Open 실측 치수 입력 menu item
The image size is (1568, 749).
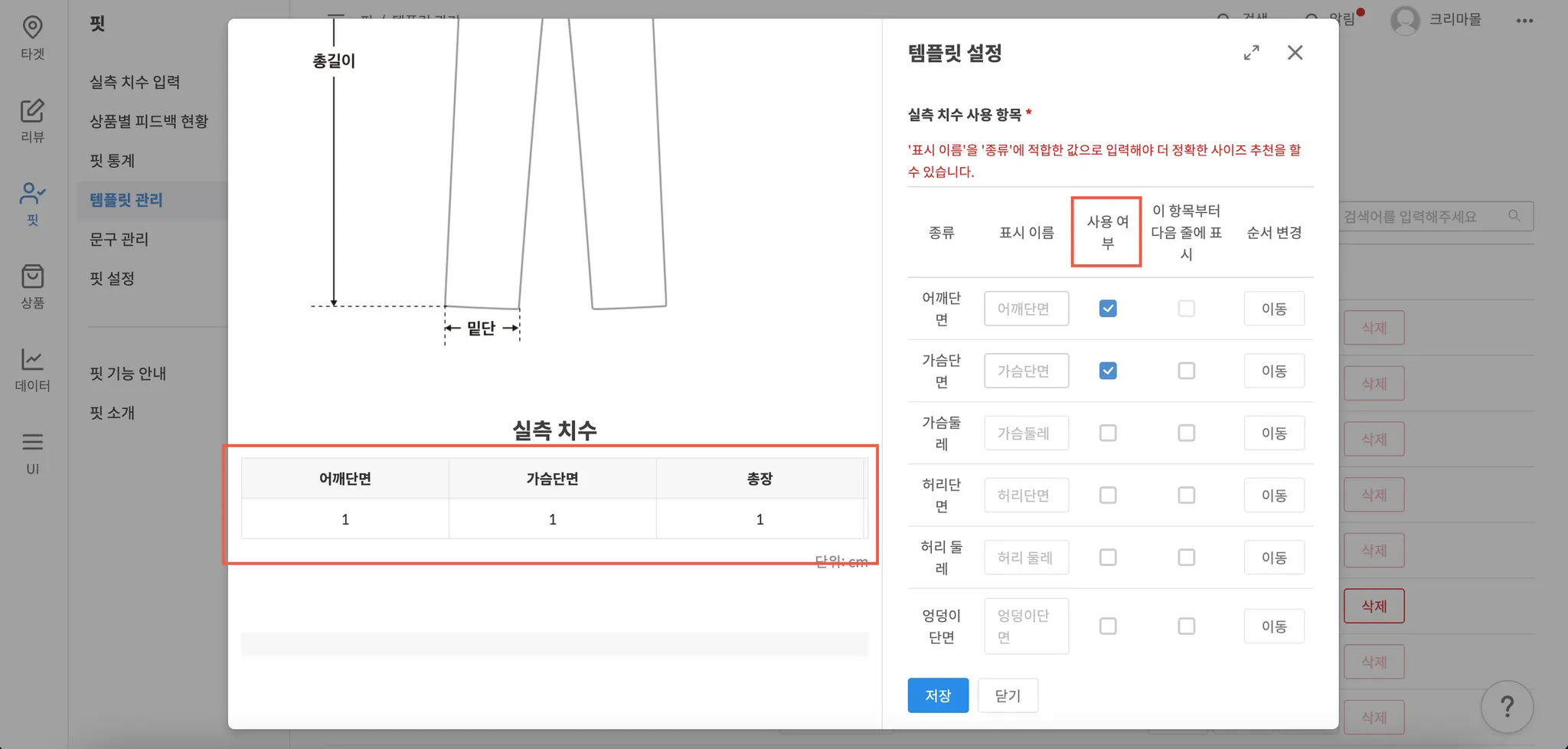[135, 82]
